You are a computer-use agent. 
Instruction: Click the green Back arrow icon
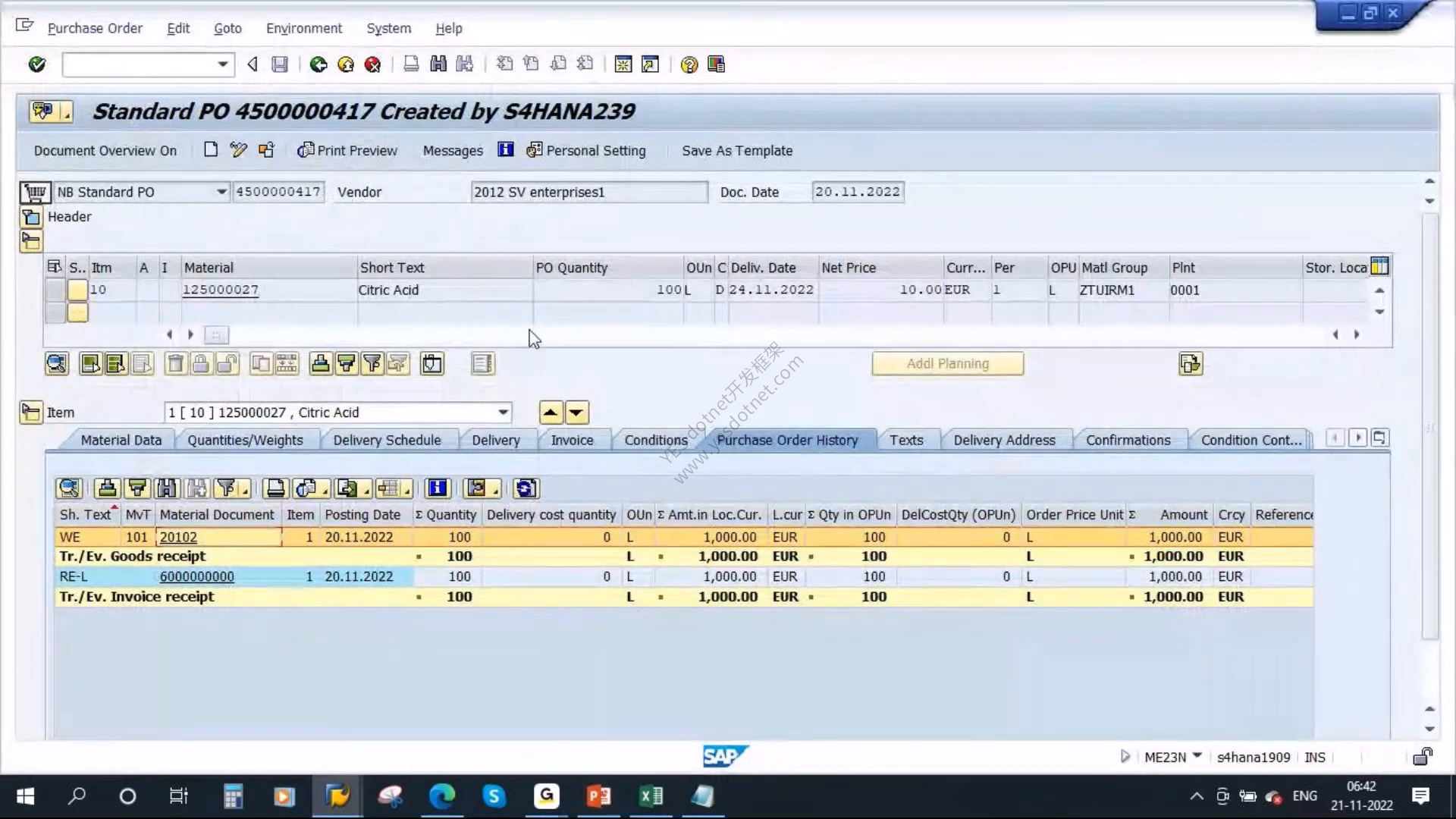(x=318, y=64)
